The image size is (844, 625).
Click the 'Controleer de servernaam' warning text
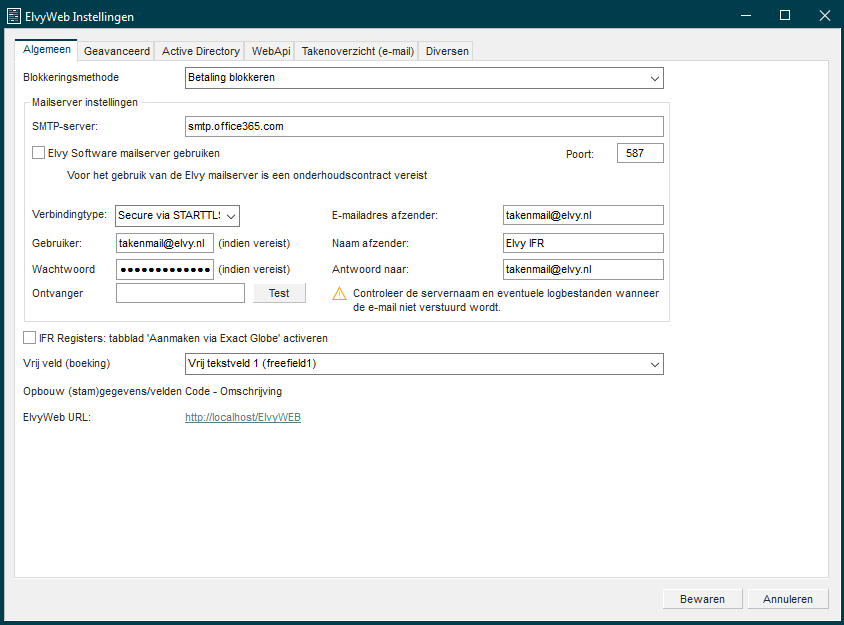point(506,300)
